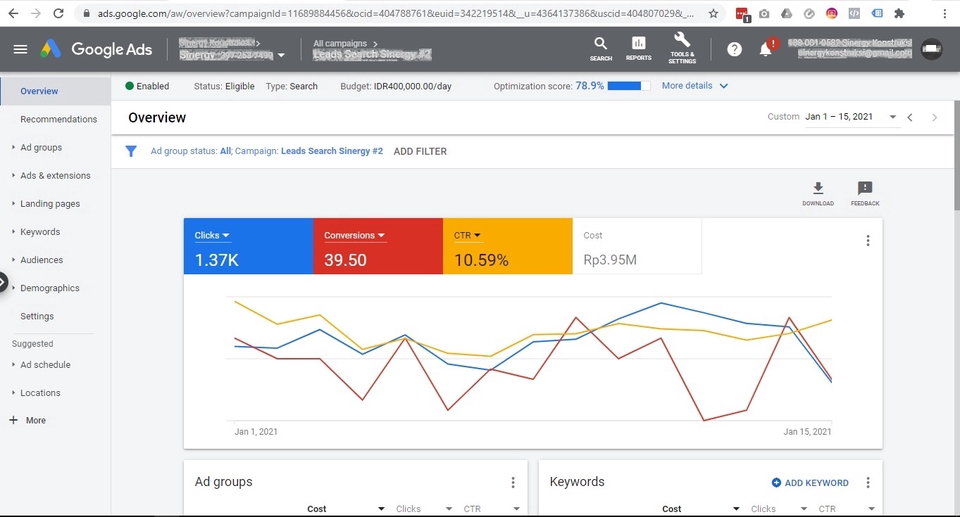The height and width of the screenshot is (517, 960).
Task: Open Ad groups card three-dot menu
Action: (x=513, y=483)
